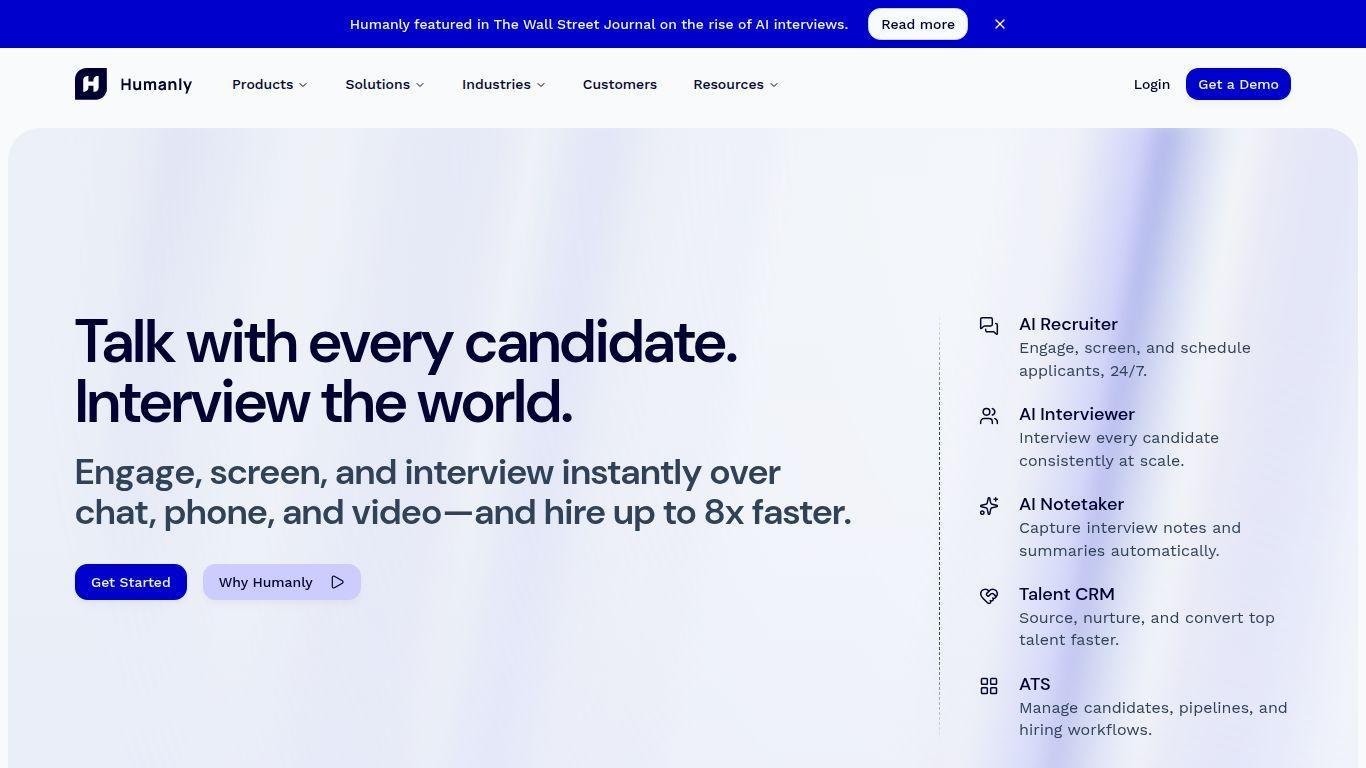Open the AI Recruiter product title
The image size is (1366, 768).
click(1068, 324)
